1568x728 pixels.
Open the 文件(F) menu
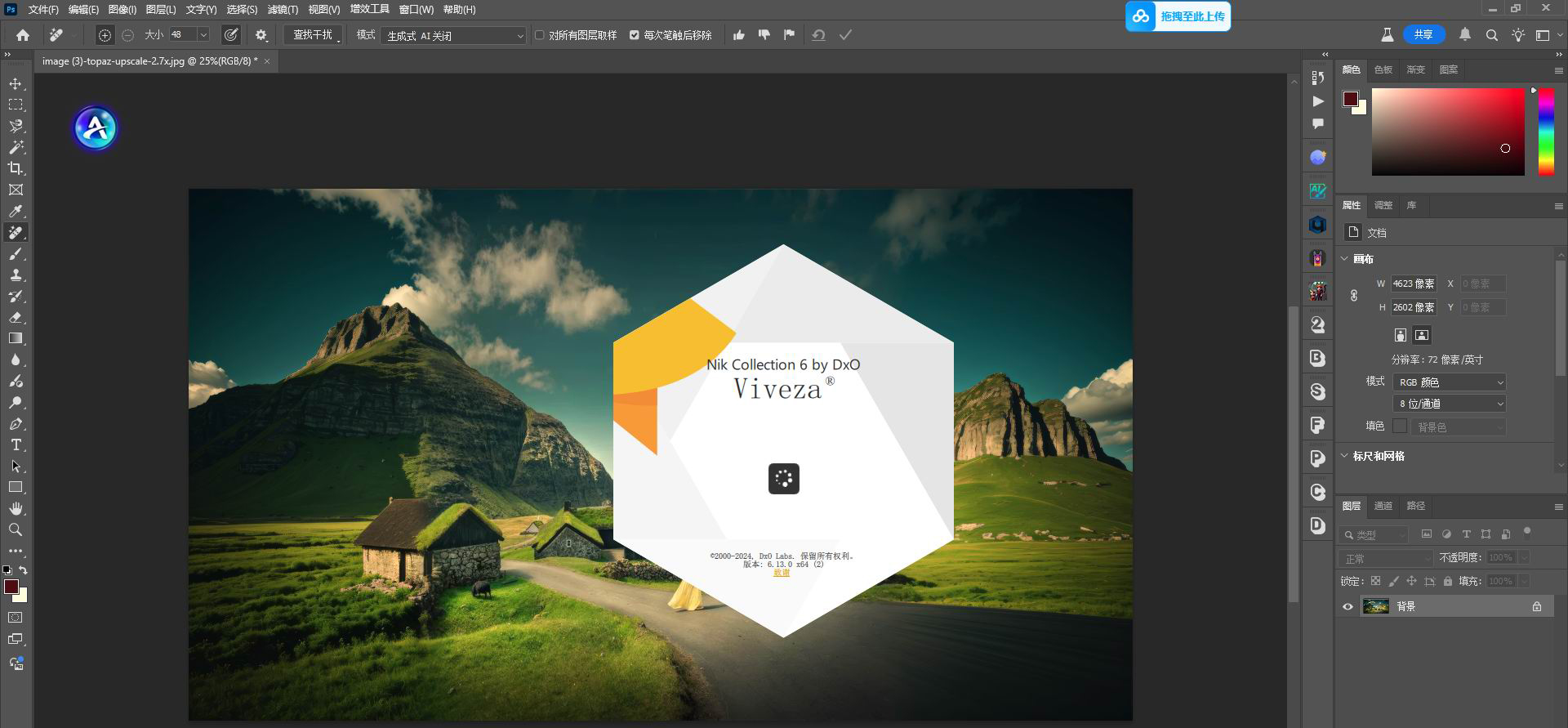pos(43,10)
